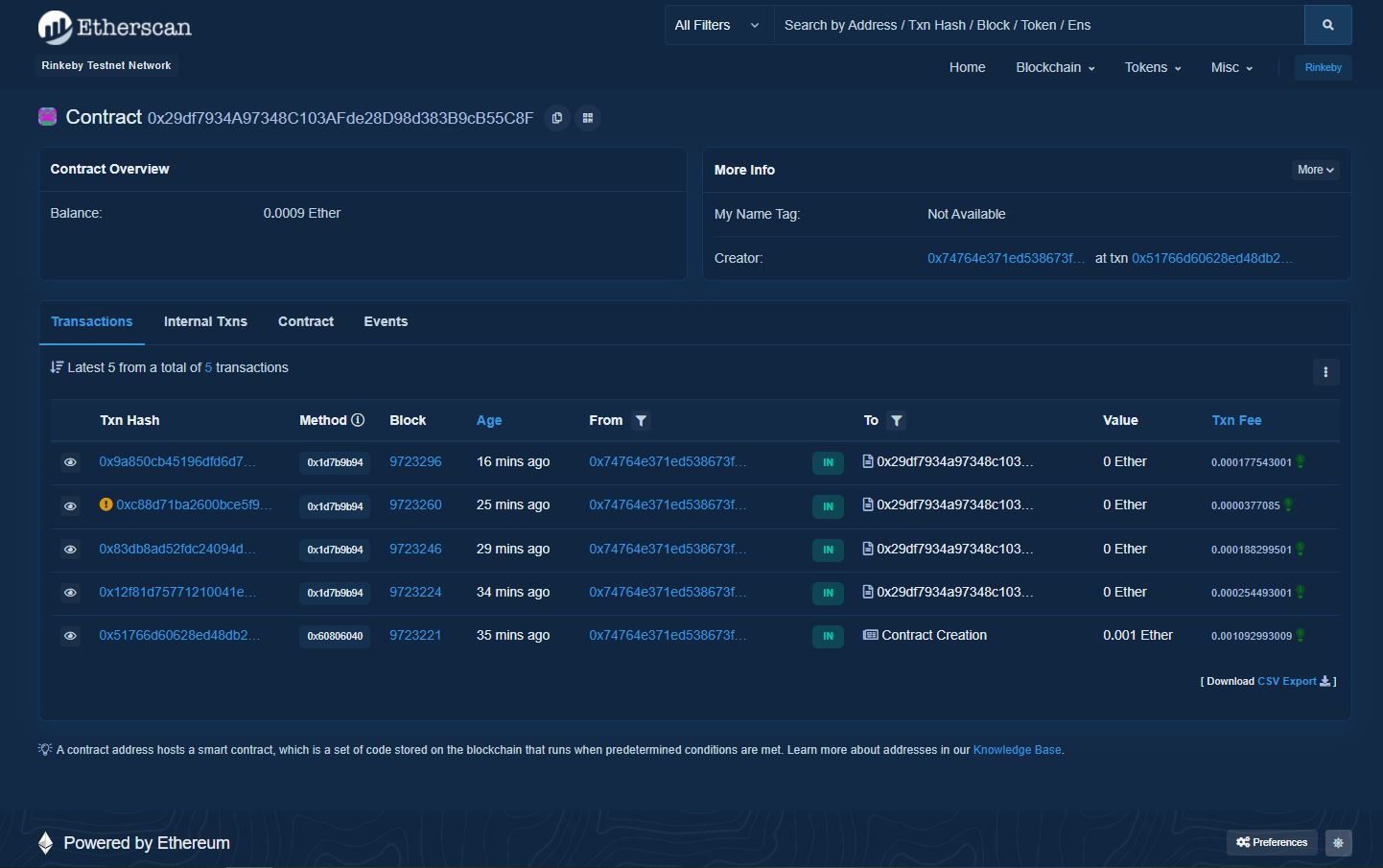Copy the contract address to clipboard

click(557, 118)
